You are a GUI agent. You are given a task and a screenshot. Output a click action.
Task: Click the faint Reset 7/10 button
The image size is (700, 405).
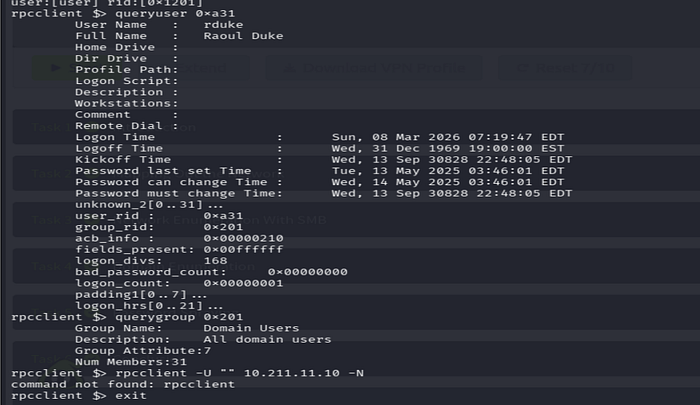point(565,68)
